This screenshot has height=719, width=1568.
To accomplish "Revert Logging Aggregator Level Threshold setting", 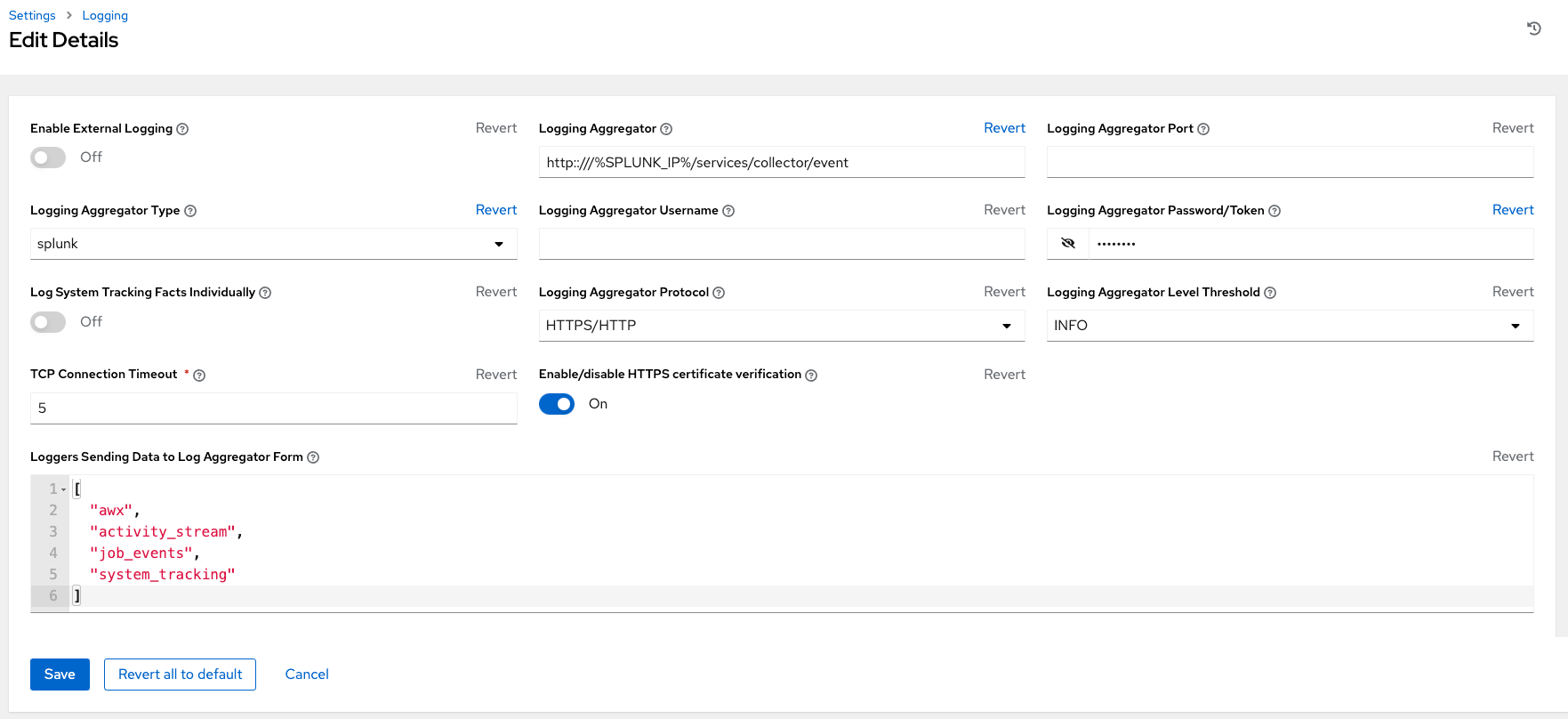I will tap(1513, 292).
